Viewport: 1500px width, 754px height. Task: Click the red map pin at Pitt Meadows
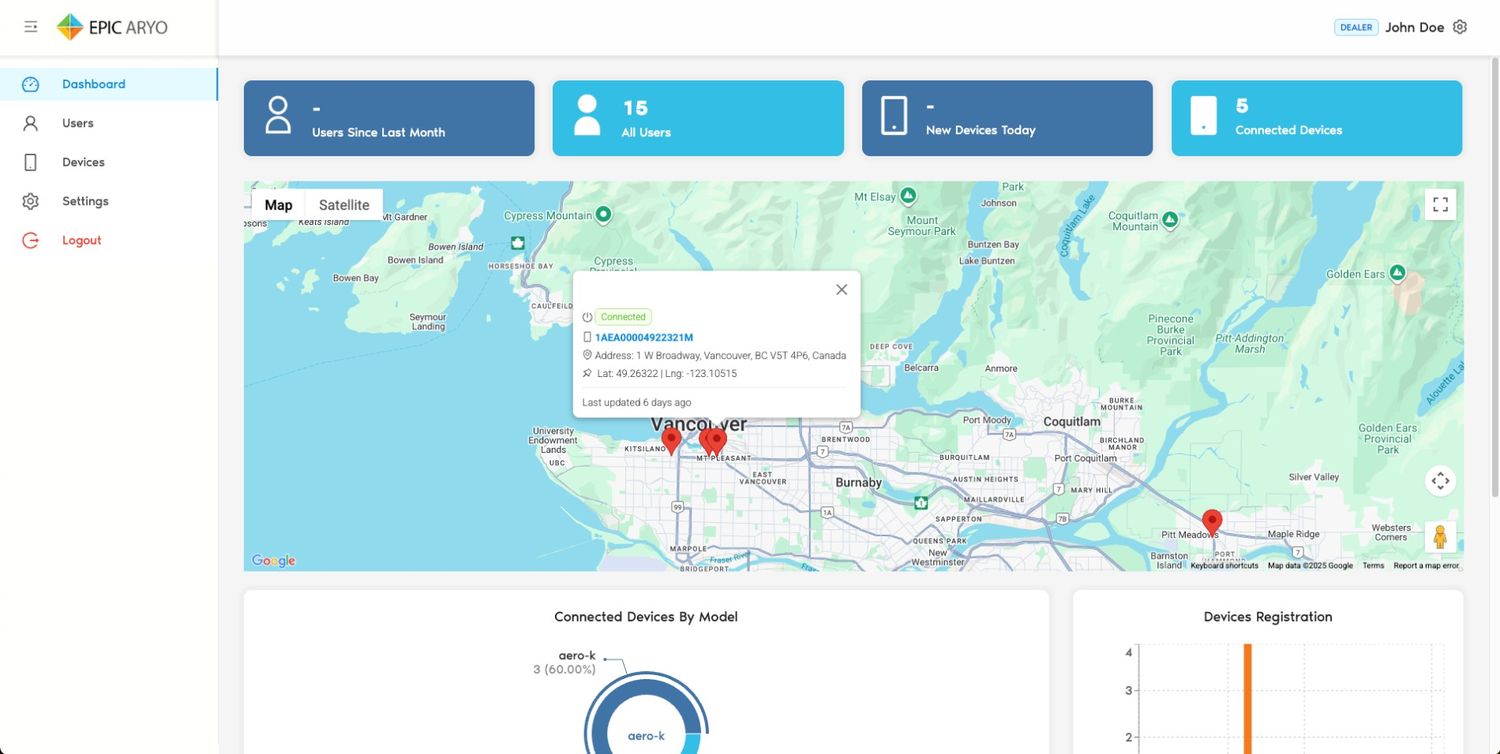coord(1212,521)
